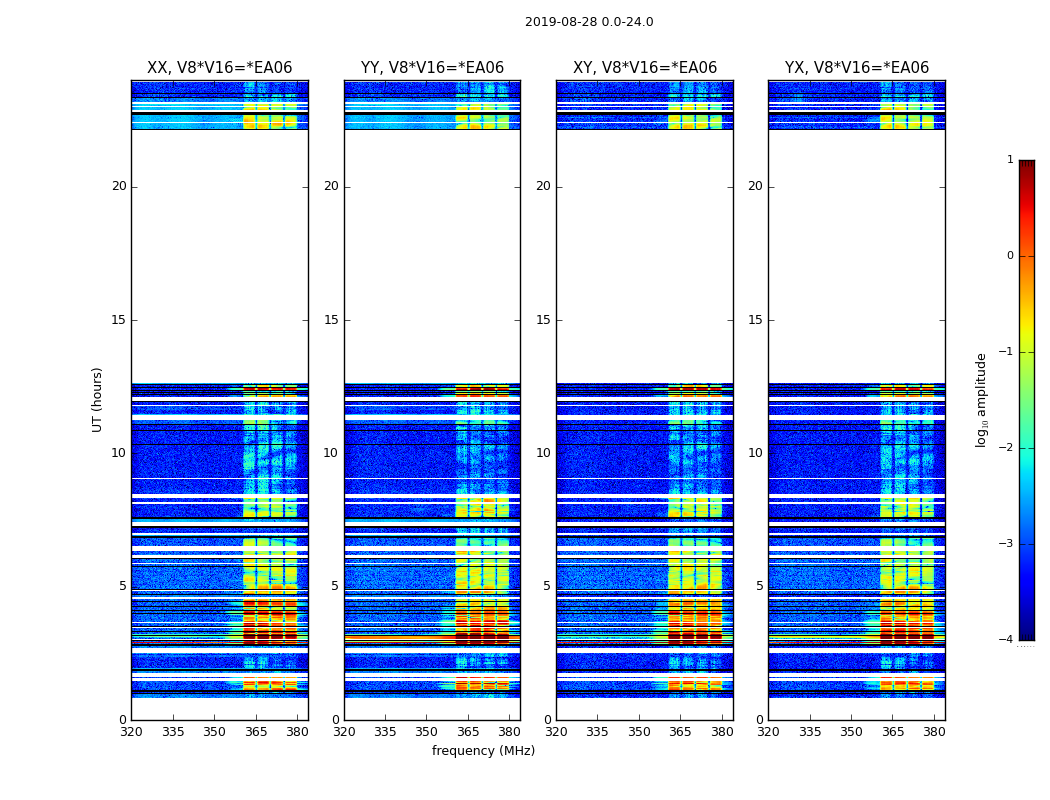The width and height of the screenshot is (1050, 800).
Task: Pick the dark red top of colorbar
Action: [1026, 165]
